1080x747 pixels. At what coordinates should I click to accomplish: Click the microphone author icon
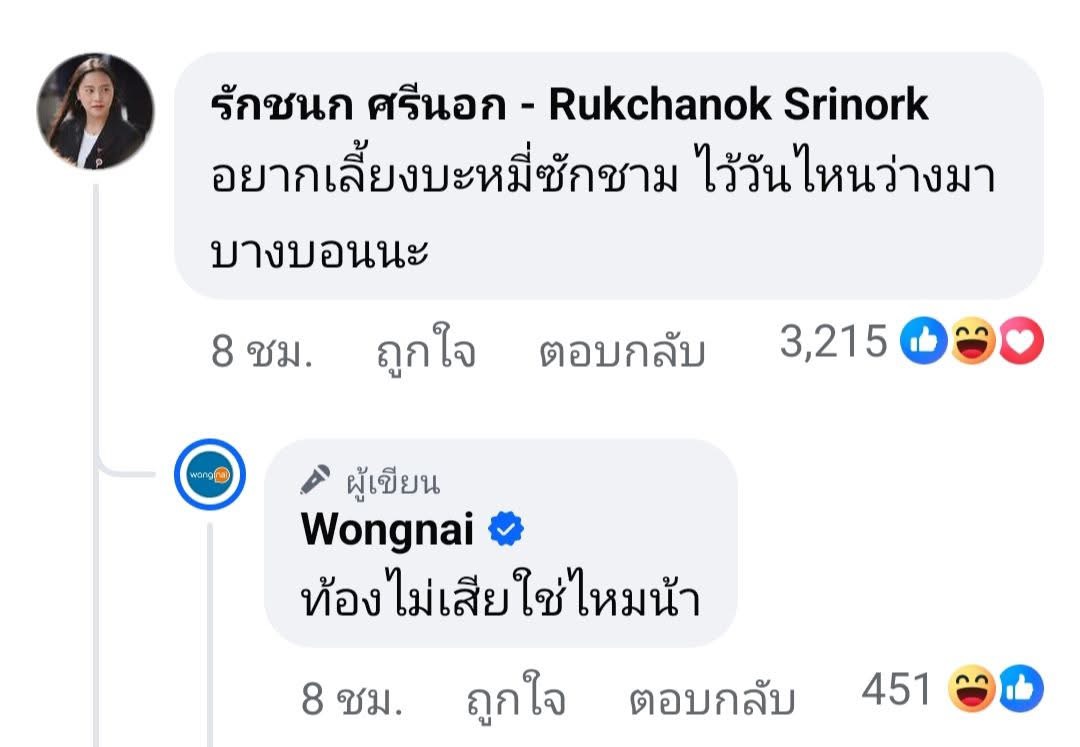pos(315,480)
